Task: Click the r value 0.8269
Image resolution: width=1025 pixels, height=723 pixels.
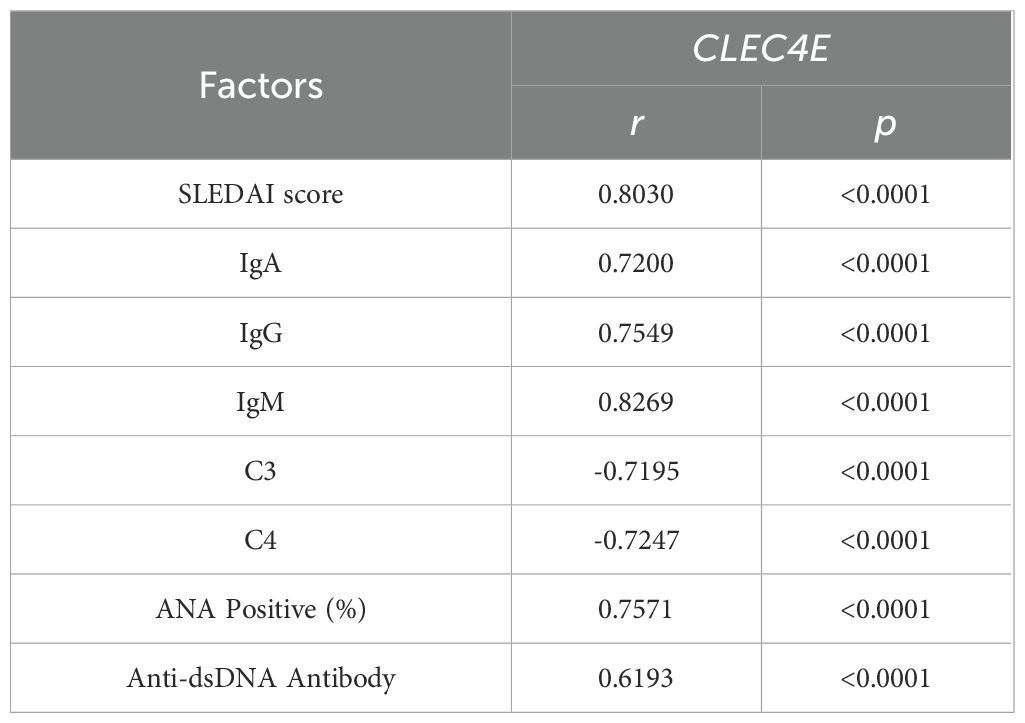Action: click(636, 402)
